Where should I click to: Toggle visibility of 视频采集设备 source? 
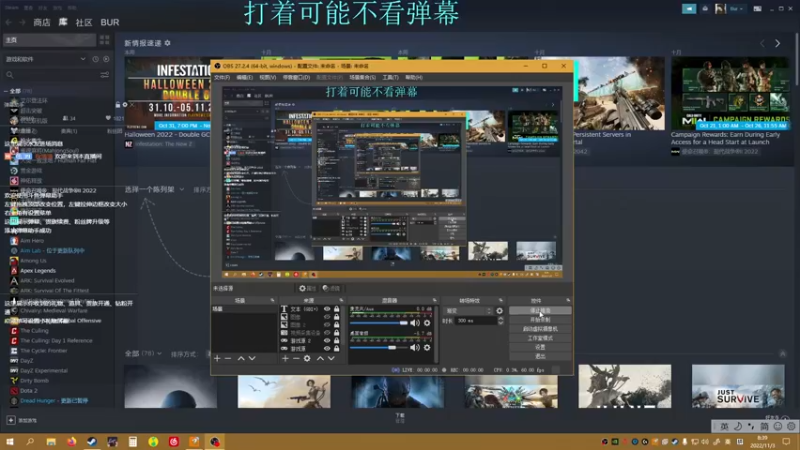(x=327, y=333)
